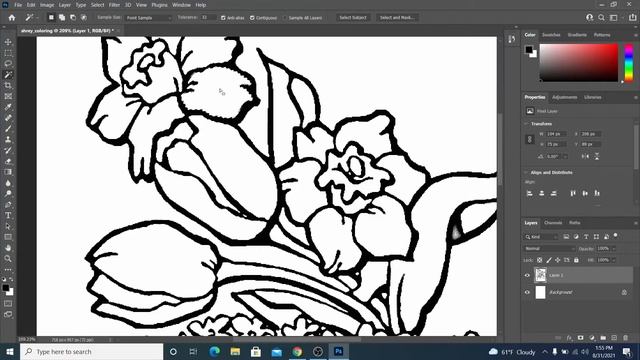Image resolution: width=640 pixels, height=360 pixels.
Task: Switch to the Swatches tab
Action: (551, 35)
